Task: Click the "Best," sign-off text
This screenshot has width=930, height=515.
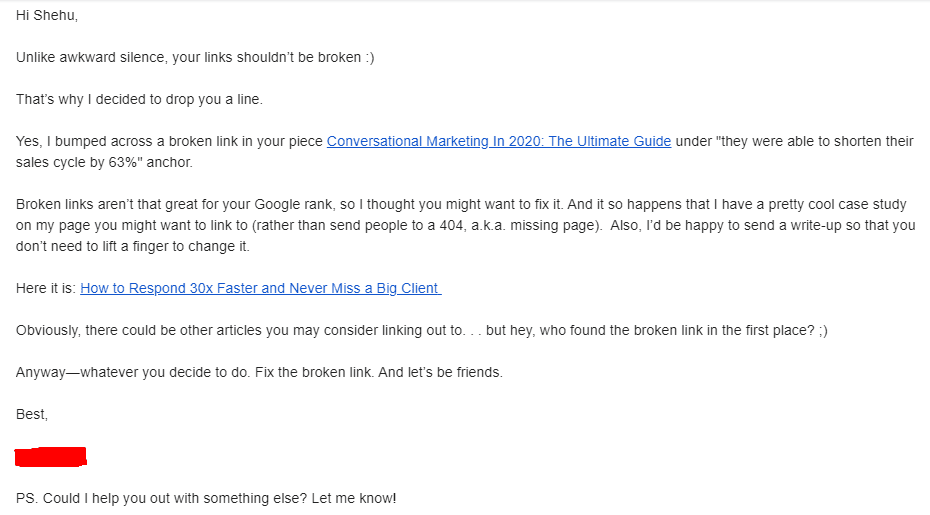Action: click(32, 414)
